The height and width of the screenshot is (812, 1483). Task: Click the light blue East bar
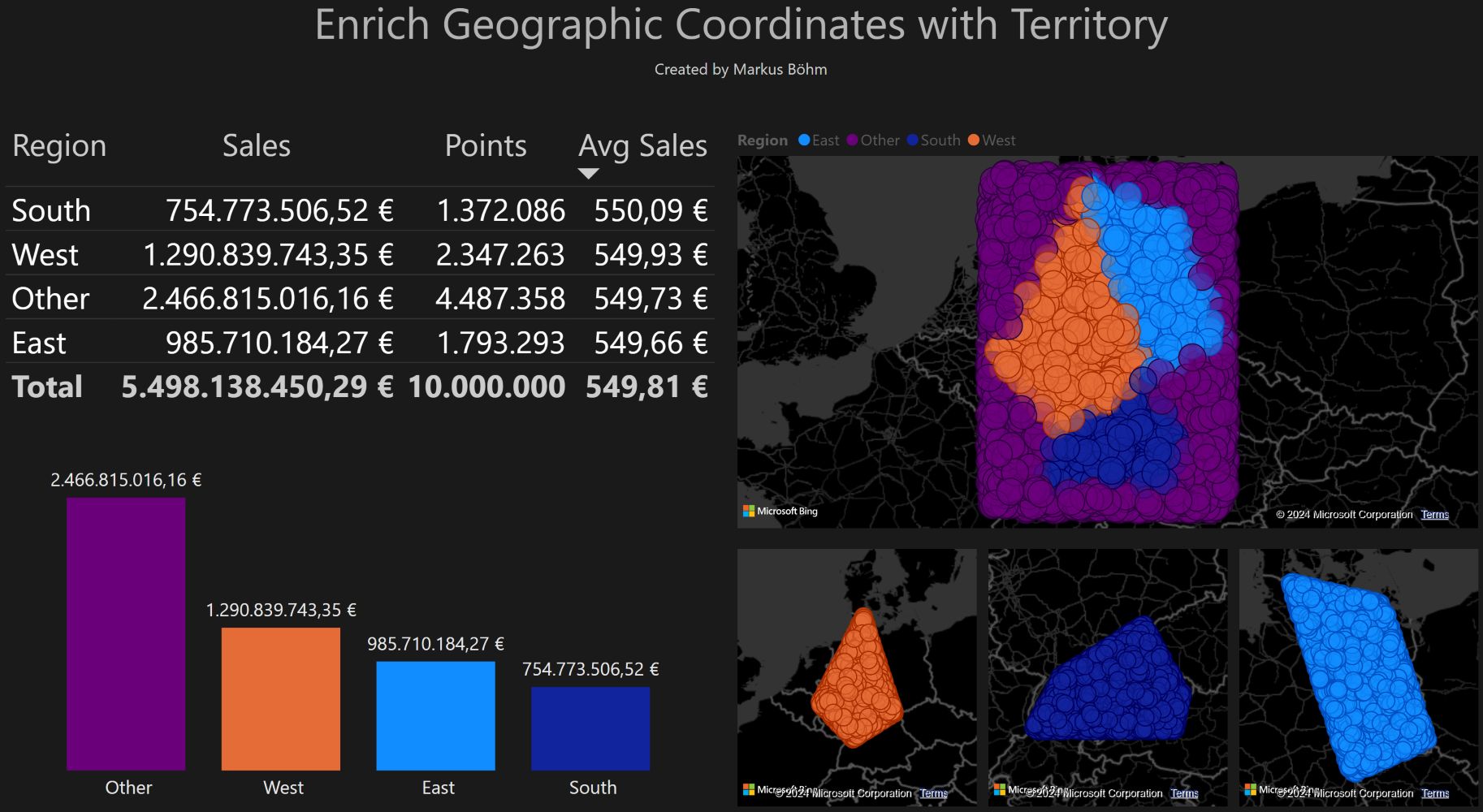(x=435, y=716)
